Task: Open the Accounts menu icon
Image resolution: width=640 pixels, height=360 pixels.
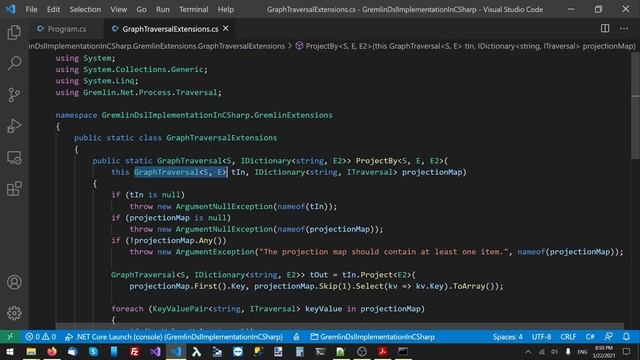Action: [x=14, y=282]
